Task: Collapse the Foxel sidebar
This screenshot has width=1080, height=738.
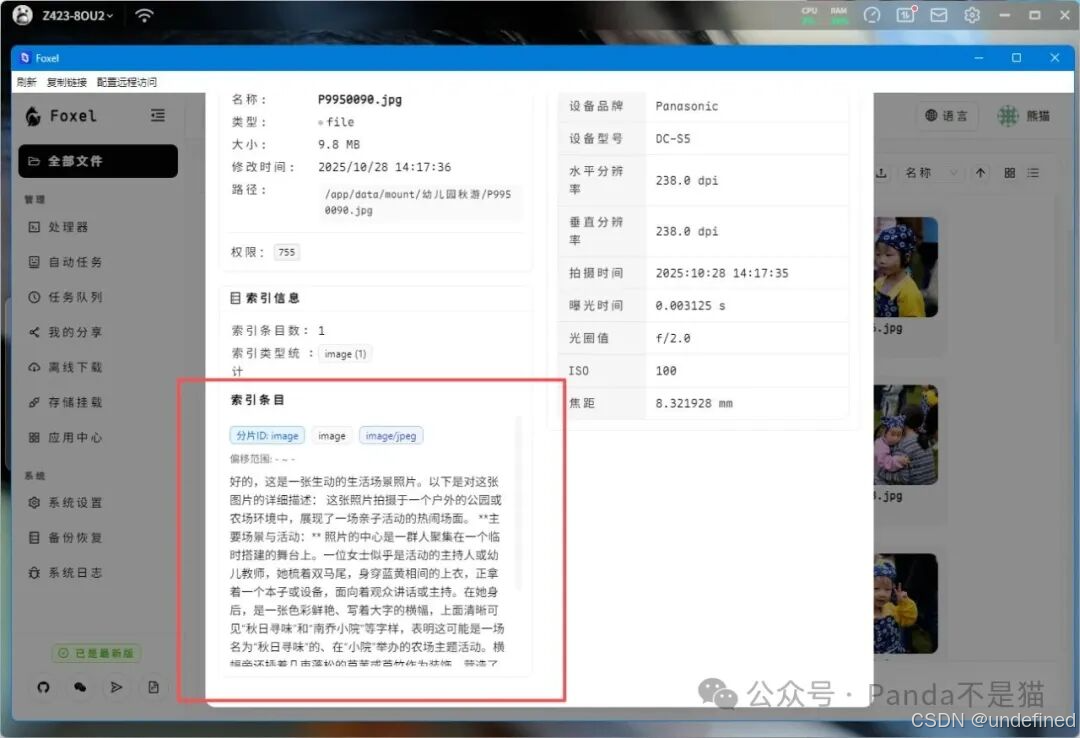Action: click(x=157, y=115)
